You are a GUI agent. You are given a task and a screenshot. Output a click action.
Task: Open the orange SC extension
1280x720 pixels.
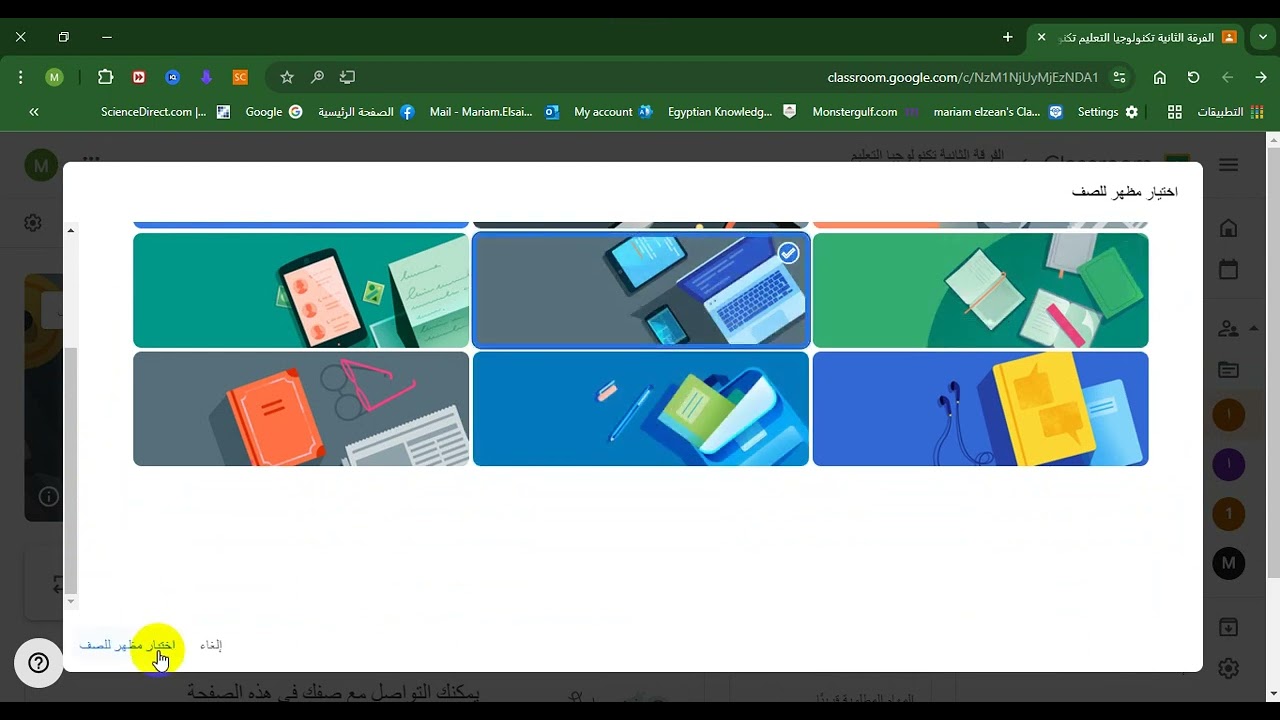(x=240, y=77)
